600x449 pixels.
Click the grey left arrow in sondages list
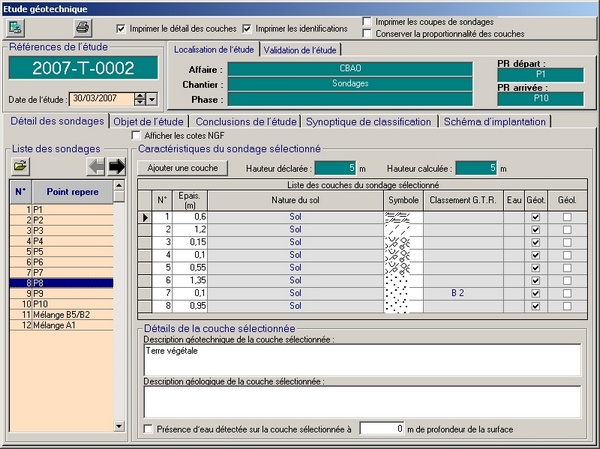pyautogui.click(x=96, y=165)
